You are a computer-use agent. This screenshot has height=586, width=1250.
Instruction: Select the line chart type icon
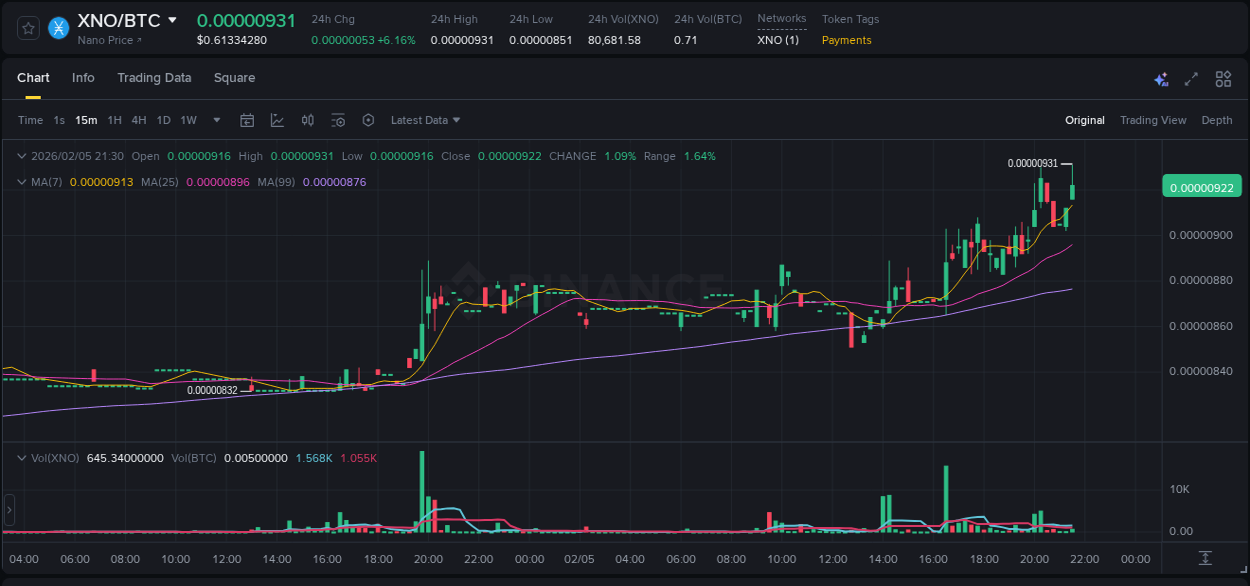279,120
